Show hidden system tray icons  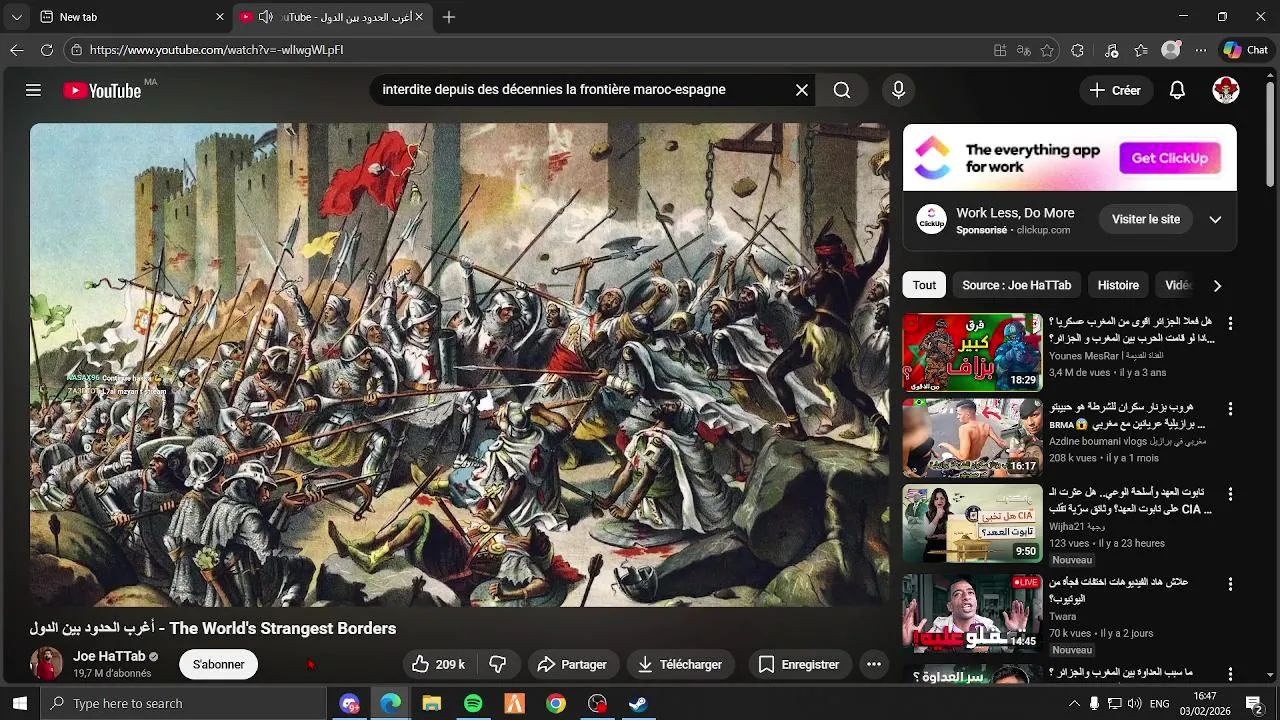pyautogui.click(x=1074, y=704)
